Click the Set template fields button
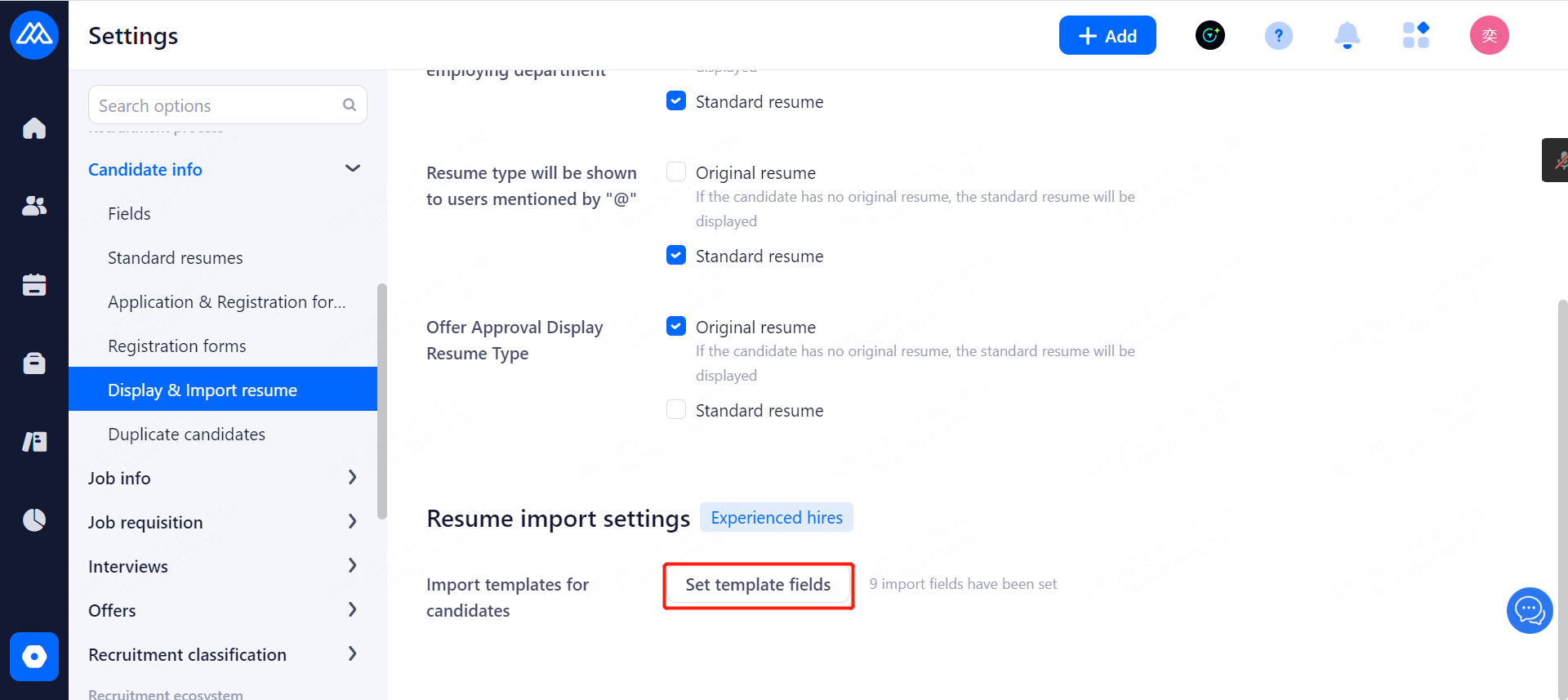Screen dimensions: 1568x700 [758, 585]
